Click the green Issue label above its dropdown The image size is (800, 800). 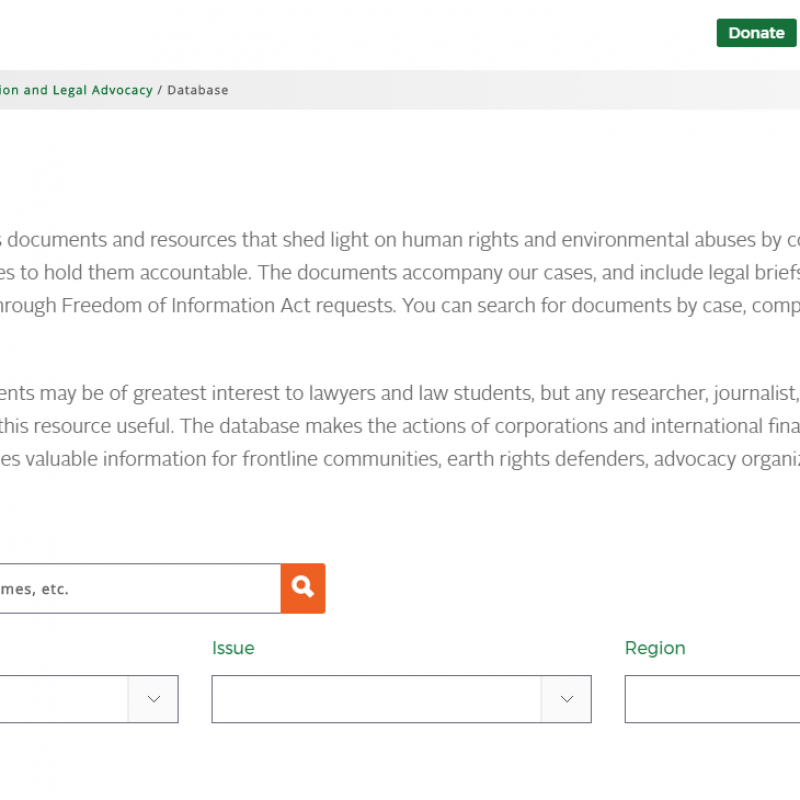click(233, 648)
